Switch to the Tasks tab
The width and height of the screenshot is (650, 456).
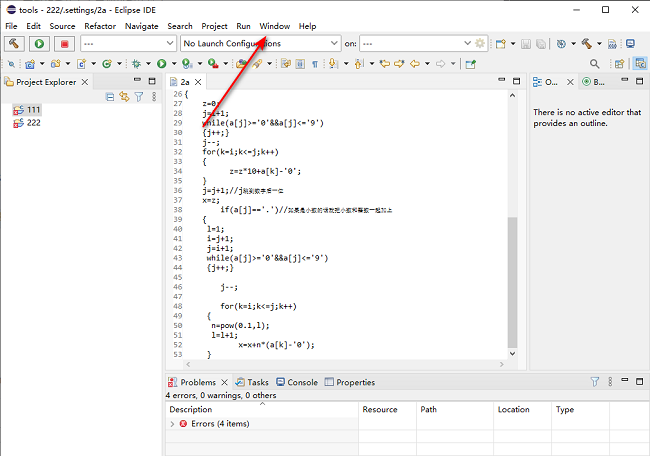[x=257, y=382]
